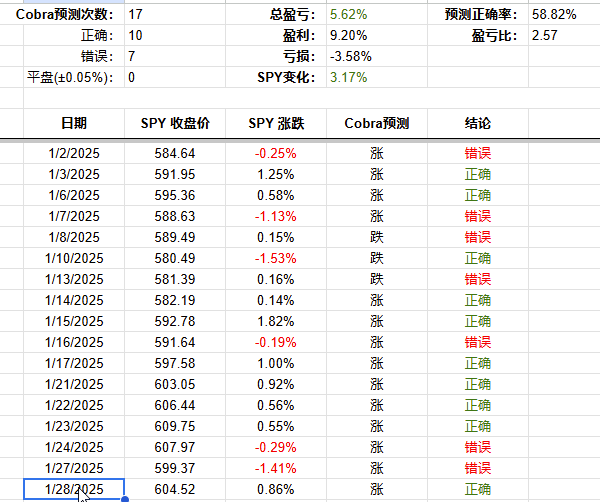
Task: Select the 跌 prediction in the 1/8/2025 row
Action: coord(377,238)
